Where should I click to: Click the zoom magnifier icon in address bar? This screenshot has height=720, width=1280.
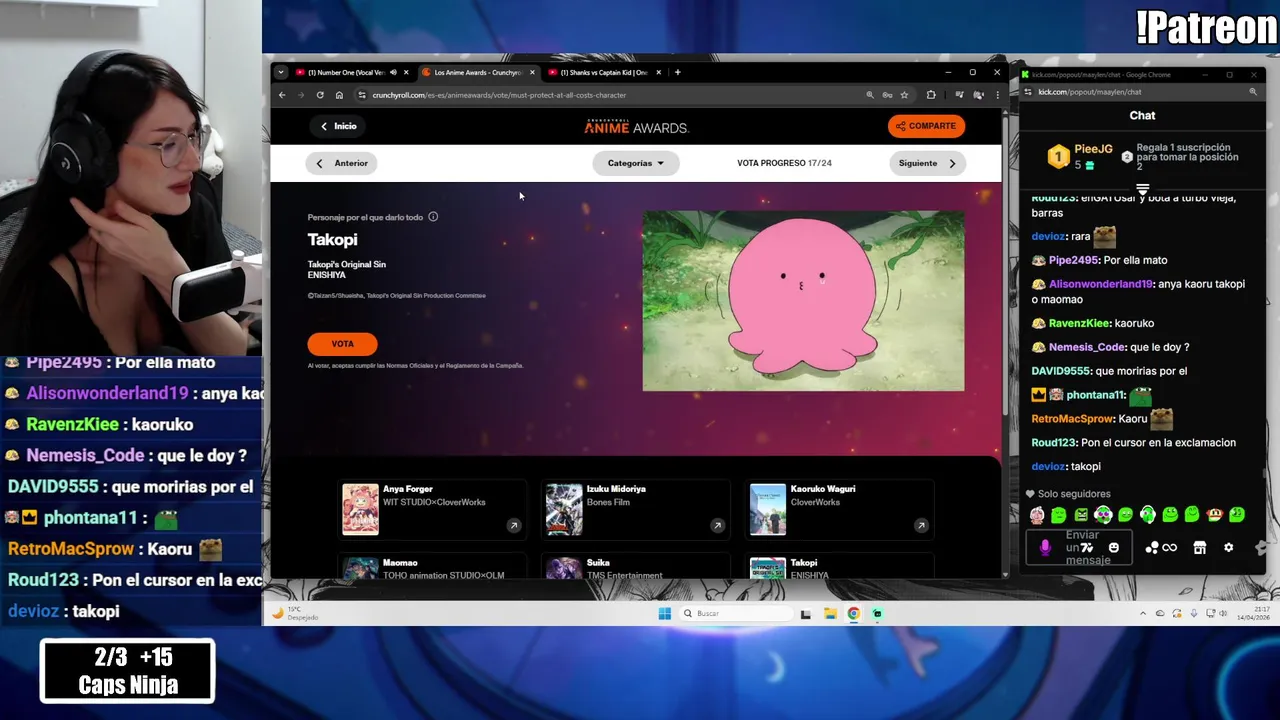(x=870, y=95)
